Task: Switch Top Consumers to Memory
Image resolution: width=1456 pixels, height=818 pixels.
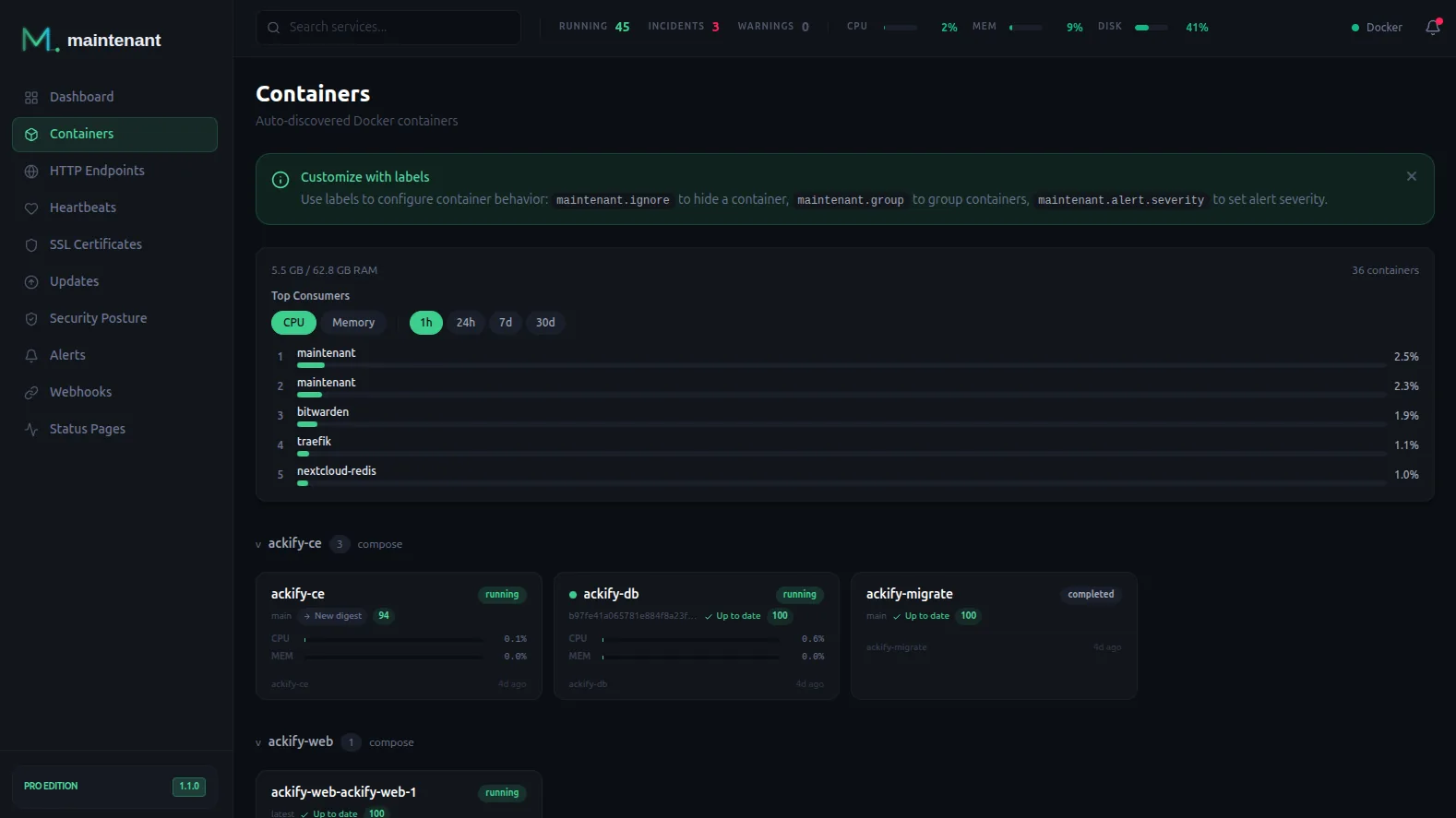Action: (353, 323)
